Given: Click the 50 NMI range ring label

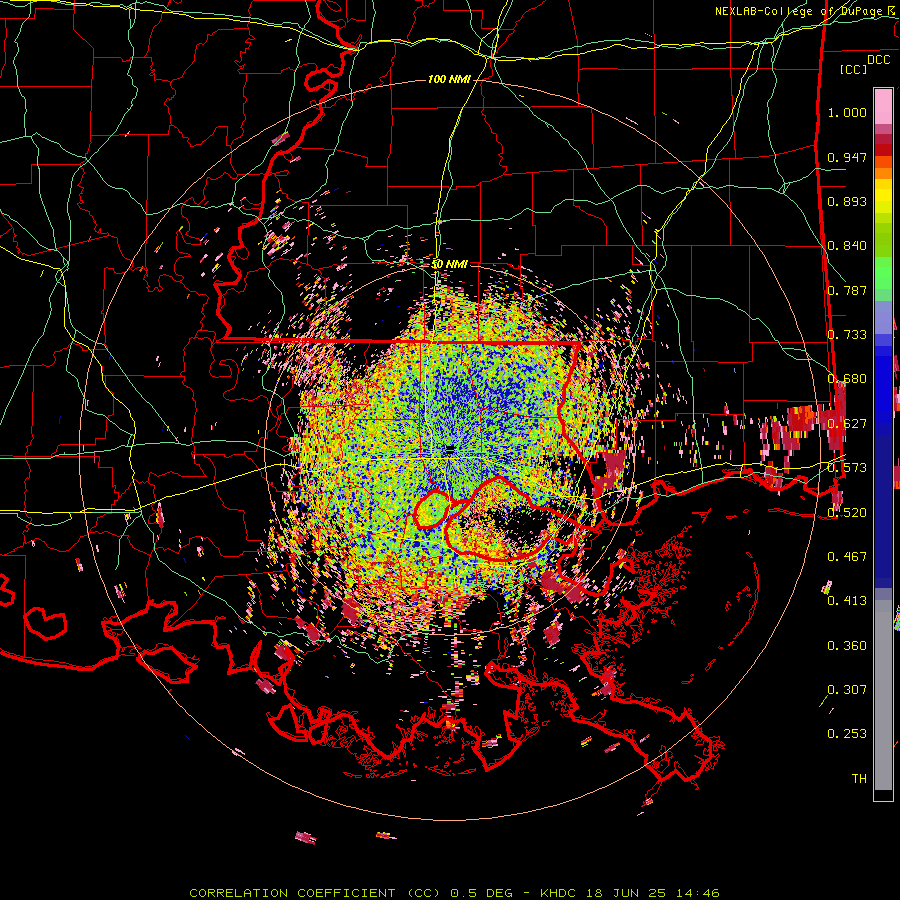Looking at the screenshot, I should (x=449, y=264).
